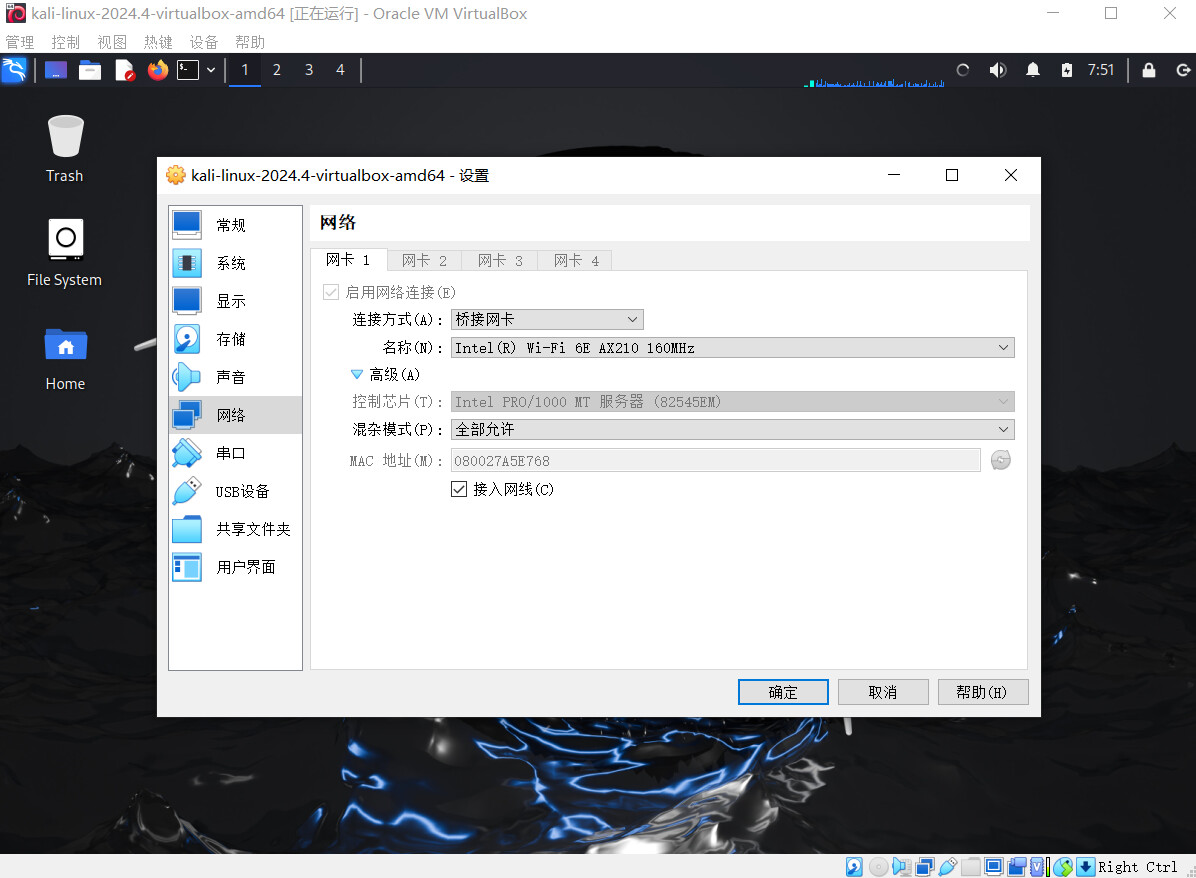
Task: Click the optical drive status bar icon
Action: pyautogui.click(x=879, y=867)
